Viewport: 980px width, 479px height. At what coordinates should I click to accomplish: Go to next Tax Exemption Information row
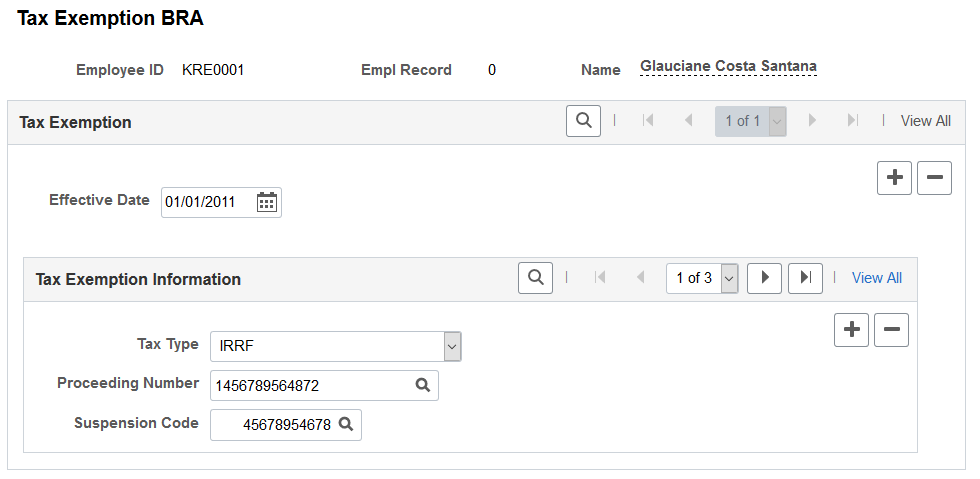[x=764, y=278]
